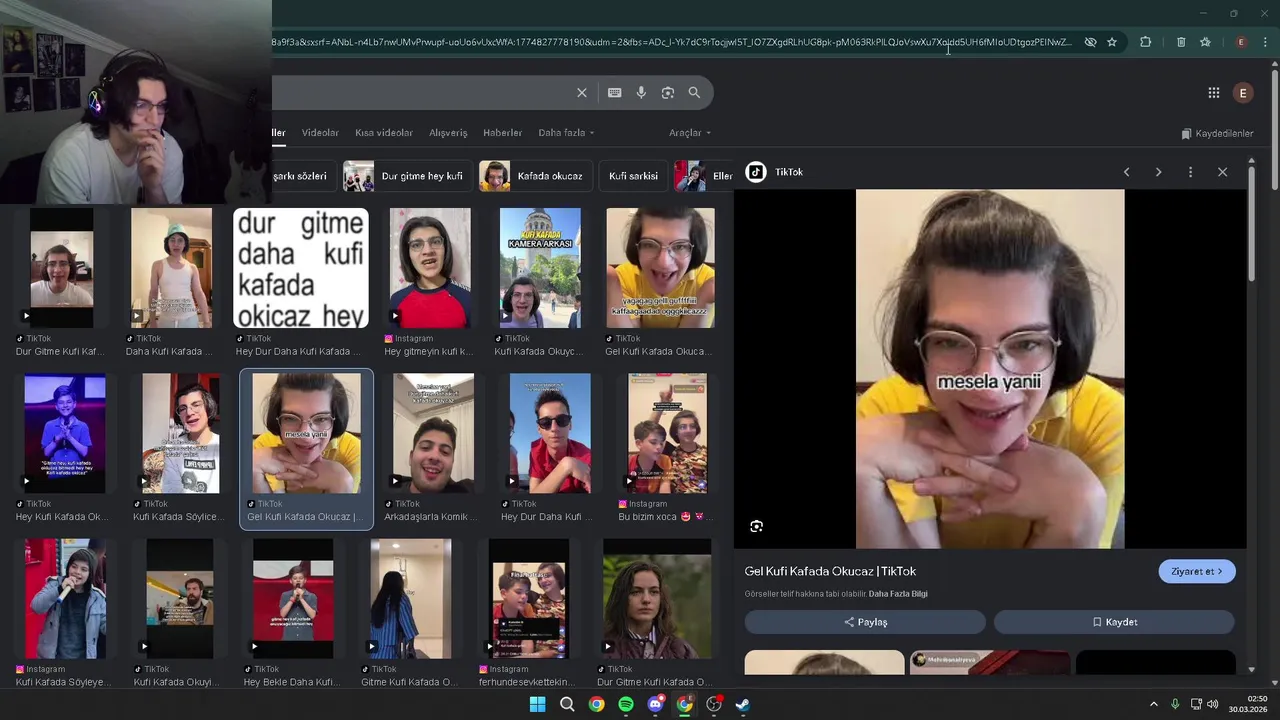Open Spotify from the taskbar
The image size is (1280, 720).
(x=626, y=704)
